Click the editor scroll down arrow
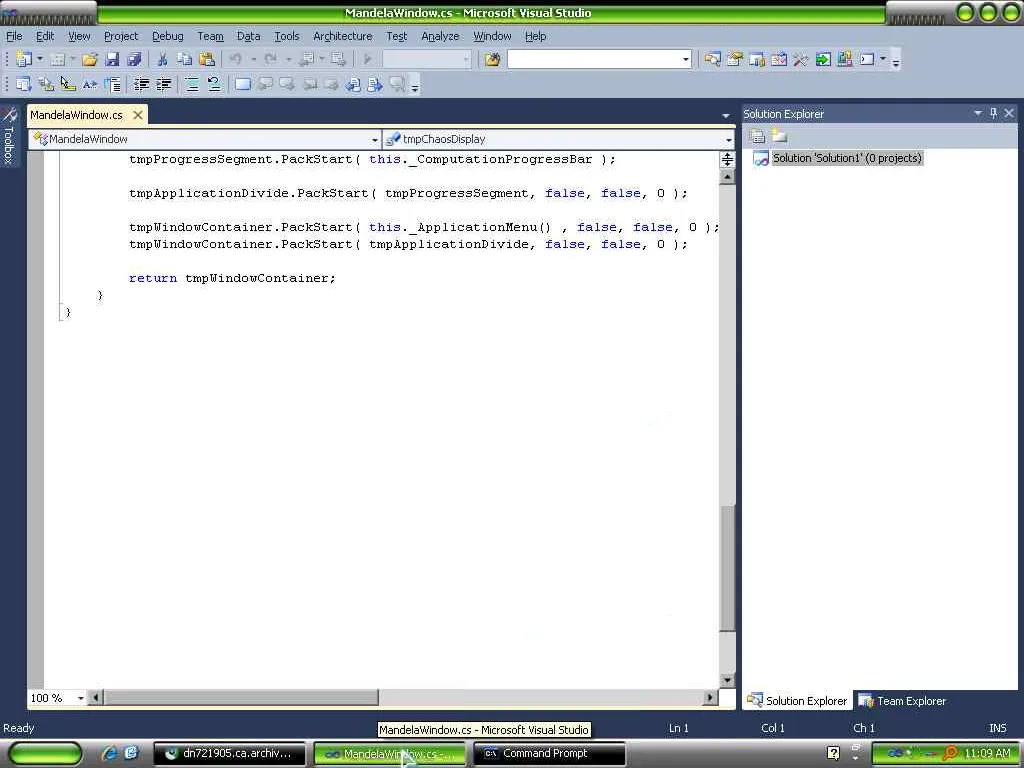 [x=727, y=680]
